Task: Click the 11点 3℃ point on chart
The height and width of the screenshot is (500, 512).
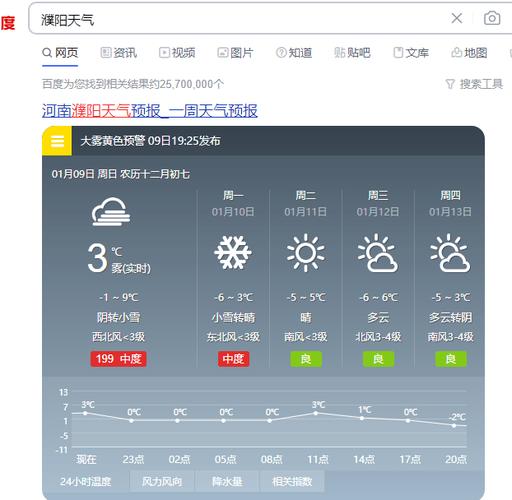Action: click(316, 413)
